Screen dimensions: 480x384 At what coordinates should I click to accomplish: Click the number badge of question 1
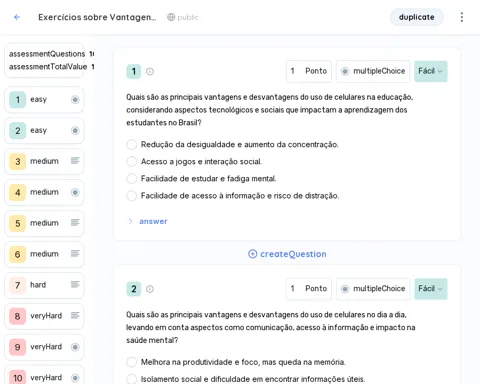click(134, 71)
